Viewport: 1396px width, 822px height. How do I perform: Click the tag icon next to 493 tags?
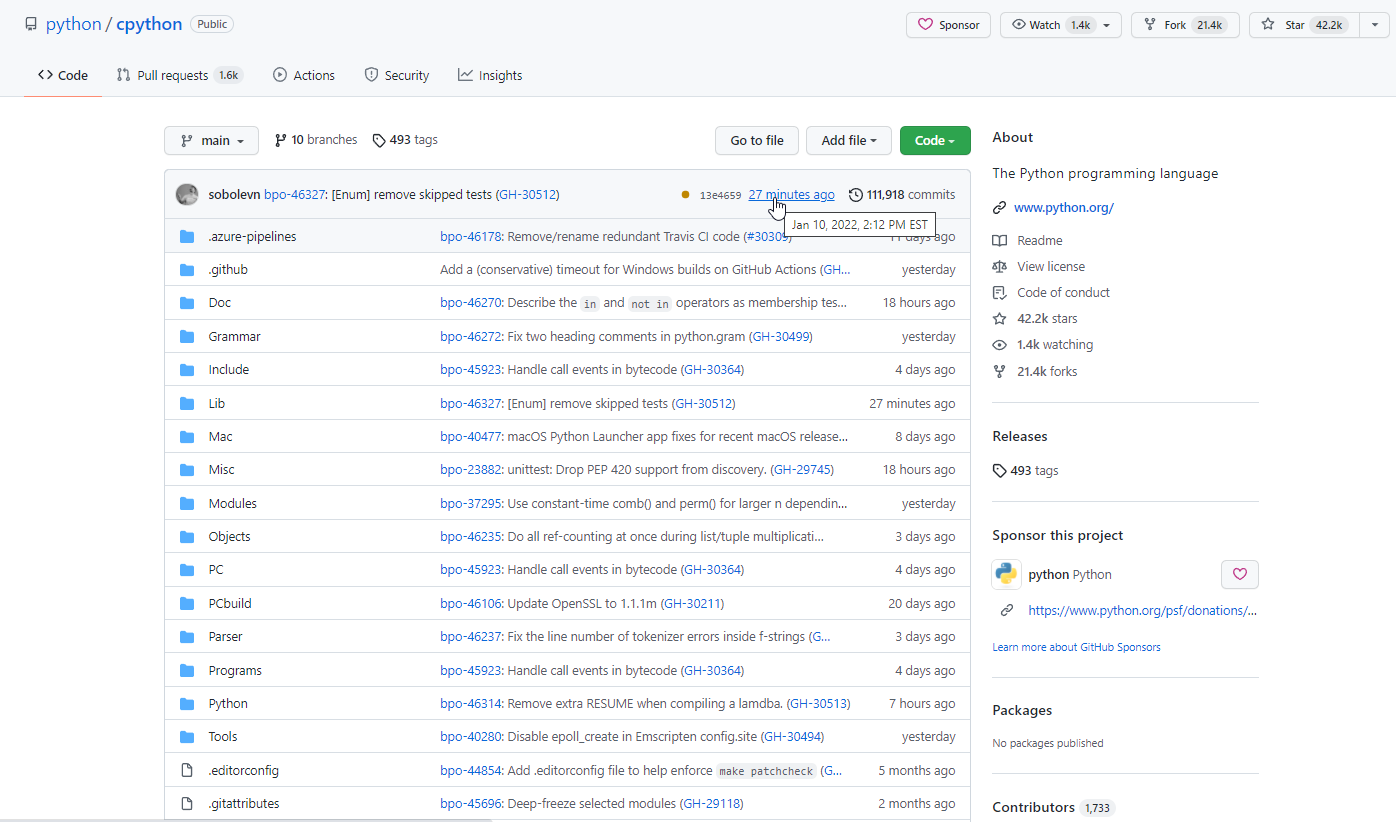point(380,139)
